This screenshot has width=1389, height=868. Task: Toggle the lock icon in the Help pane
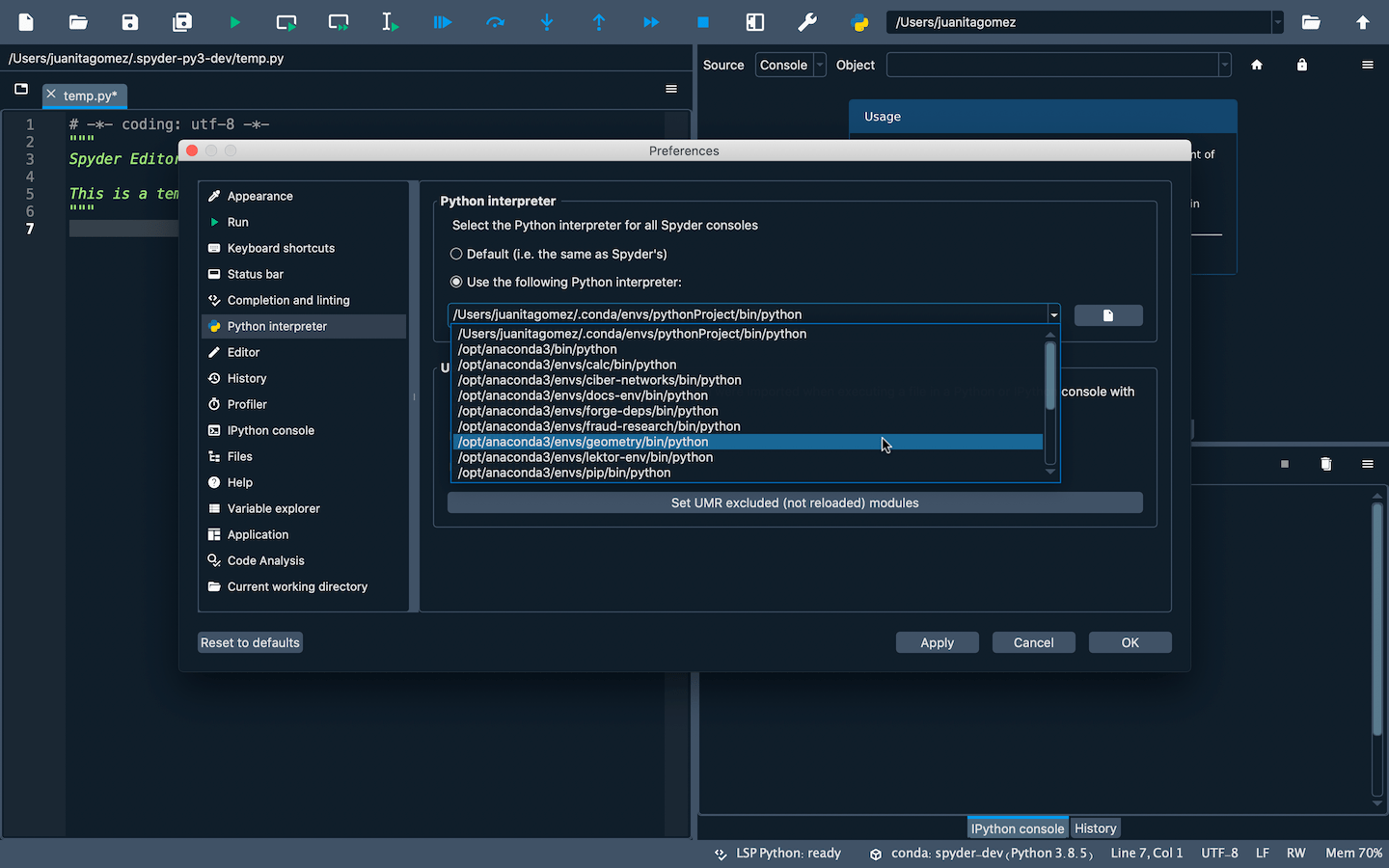pos(1301,65)
